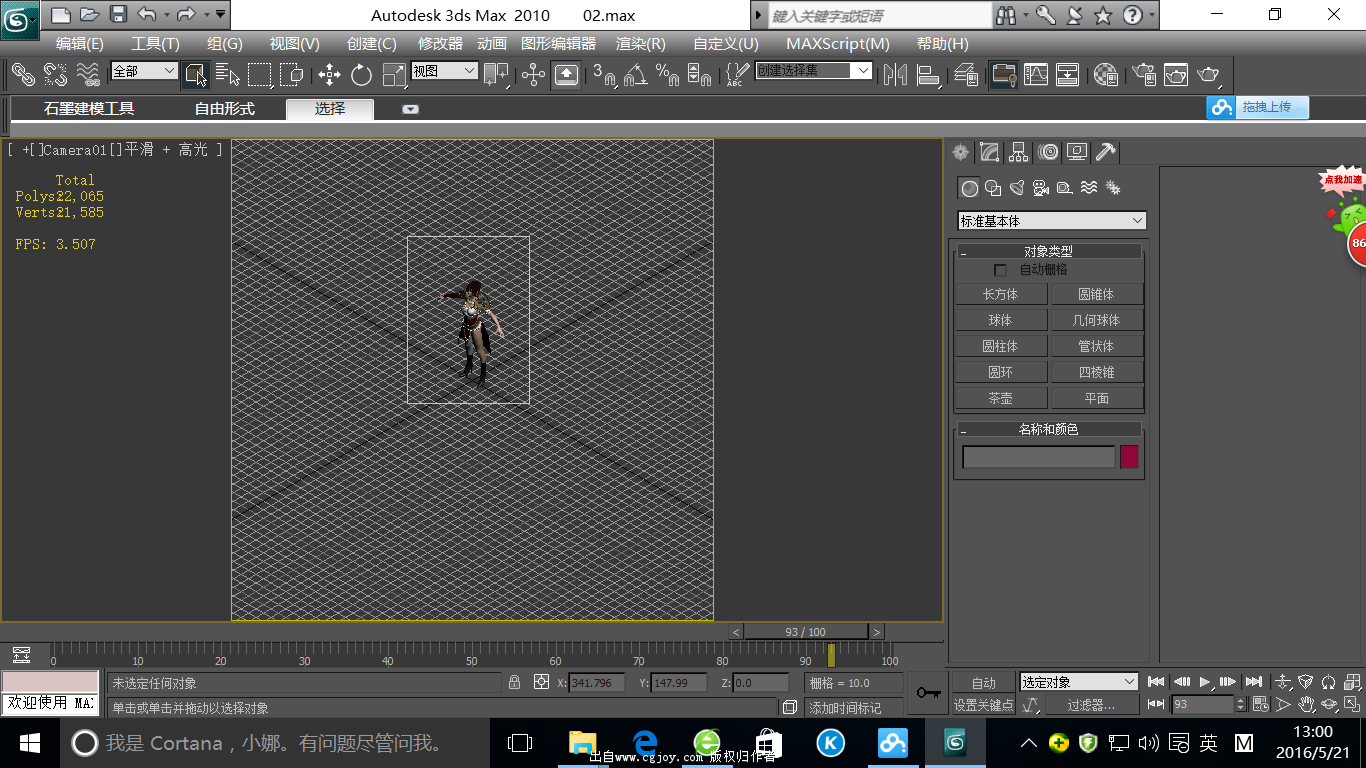Select the Space Warps category icon
1366x768 pixels.
(x=1089, y=188)
